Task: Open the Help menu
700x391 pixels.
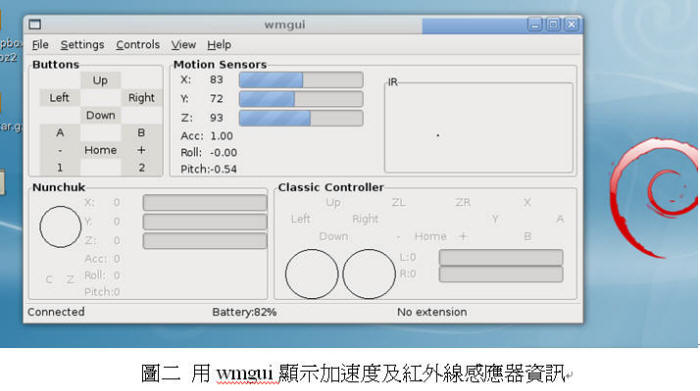Action: [219, 45]
